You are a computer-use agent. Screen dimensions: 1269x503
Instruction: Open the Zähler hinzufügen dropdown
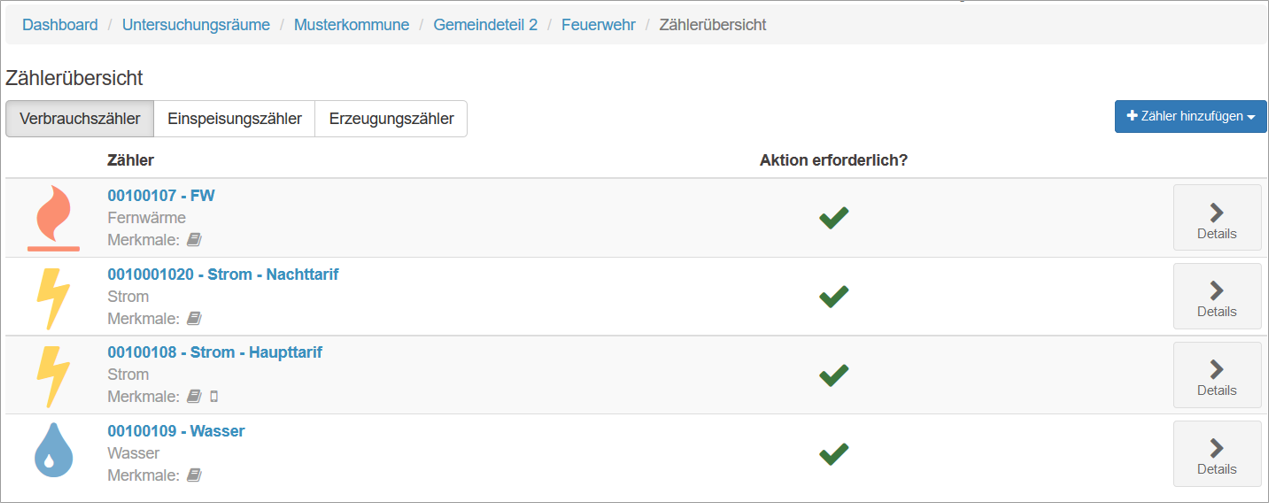(1190, 117)
